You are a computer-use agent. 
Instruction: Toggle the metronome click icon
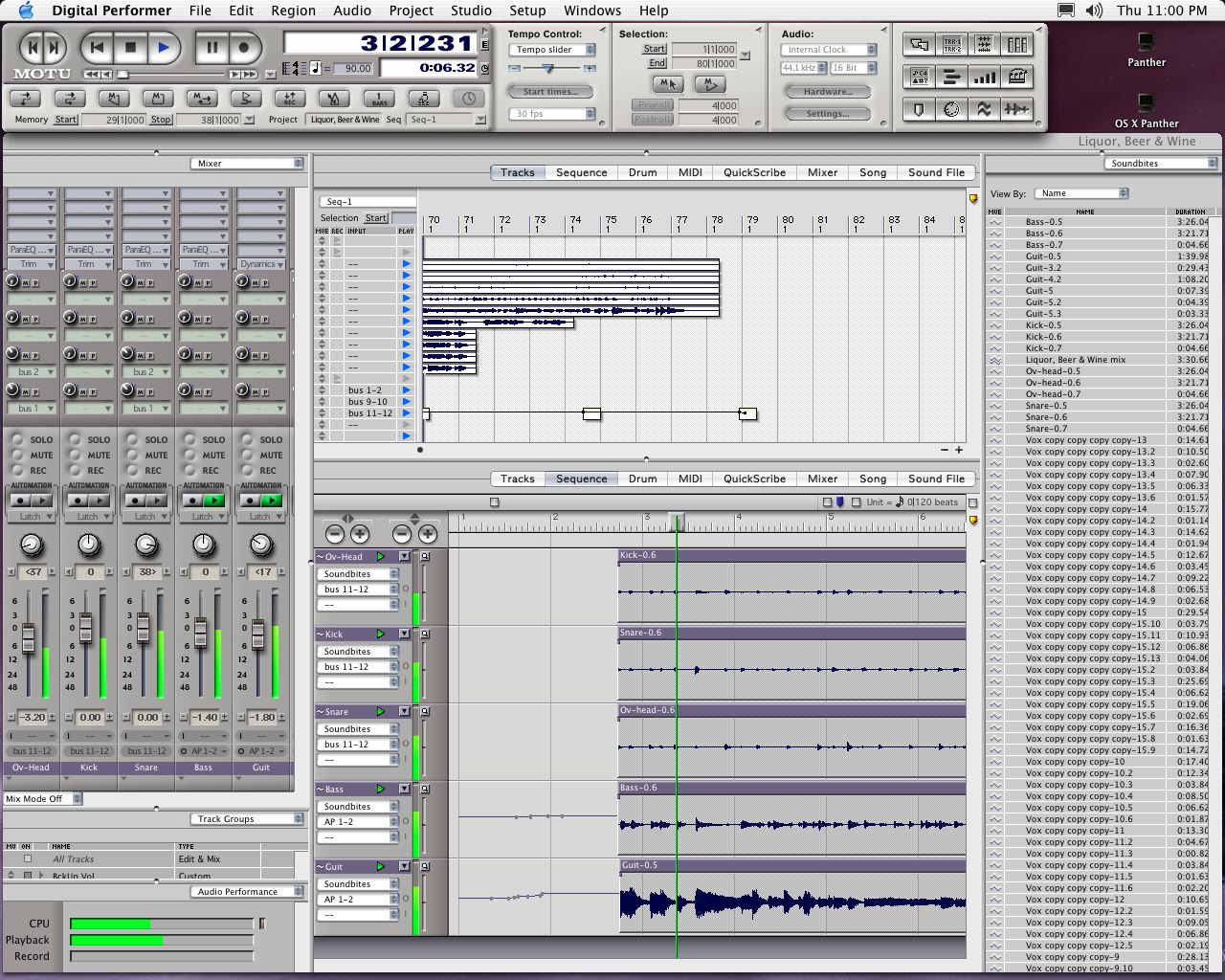pyautogui.click(x=333, y=98)
